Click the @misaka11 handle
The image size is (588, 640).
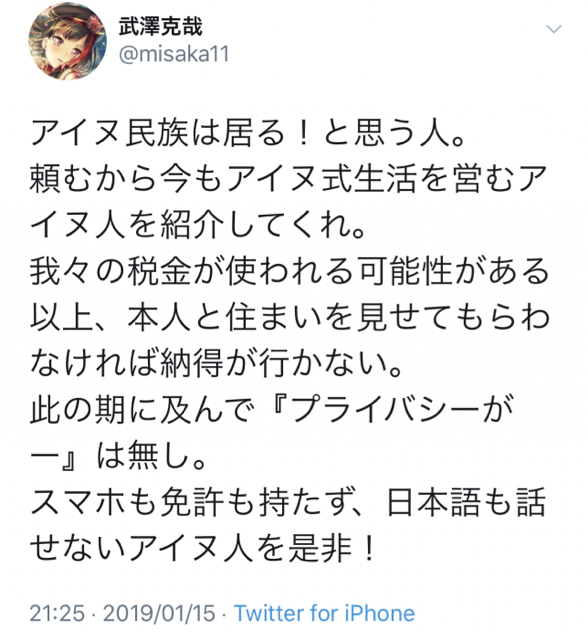click(x=174, y=54)
